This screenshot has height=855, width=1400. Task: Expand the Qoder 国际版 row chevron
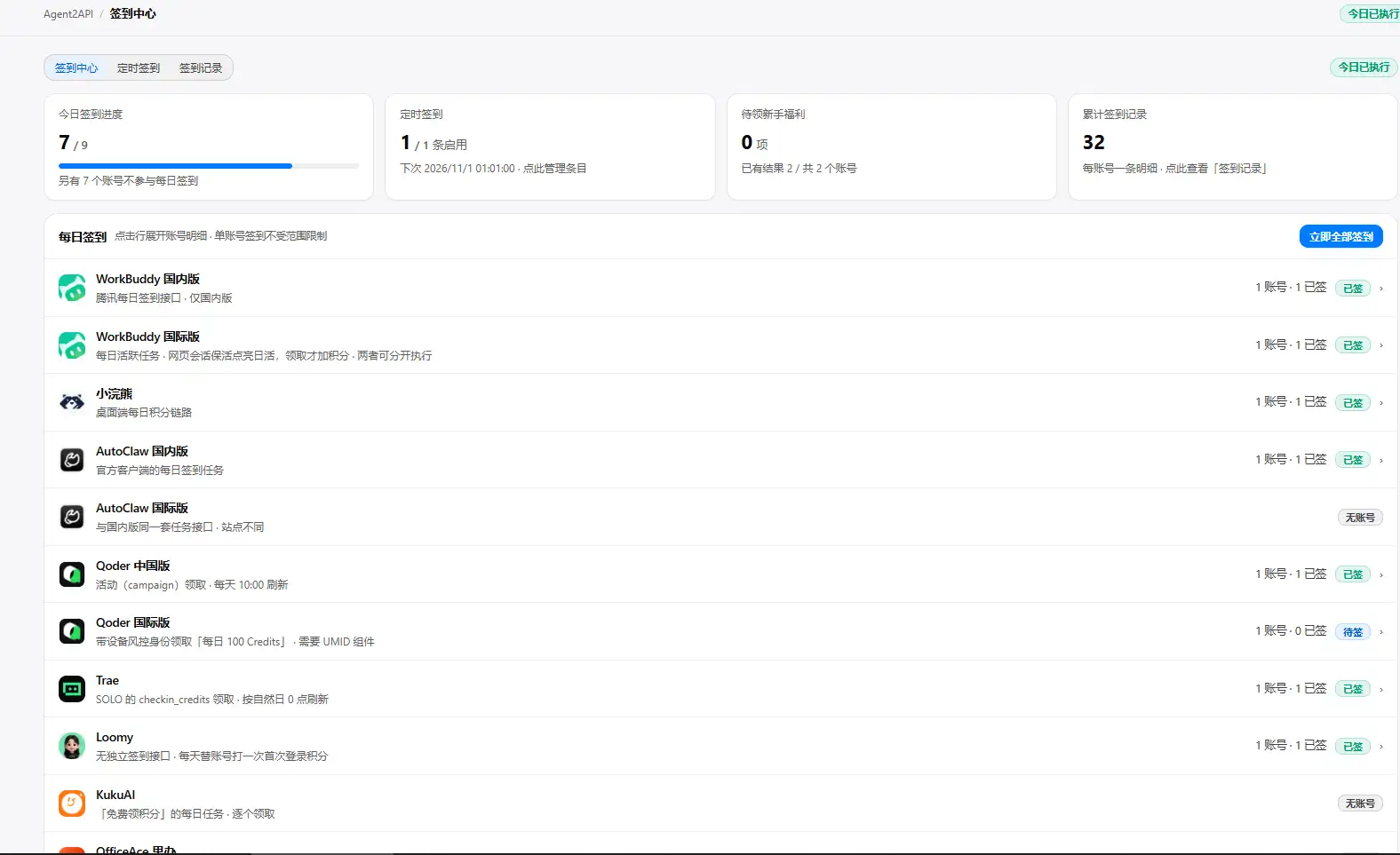coord(1381,631)
